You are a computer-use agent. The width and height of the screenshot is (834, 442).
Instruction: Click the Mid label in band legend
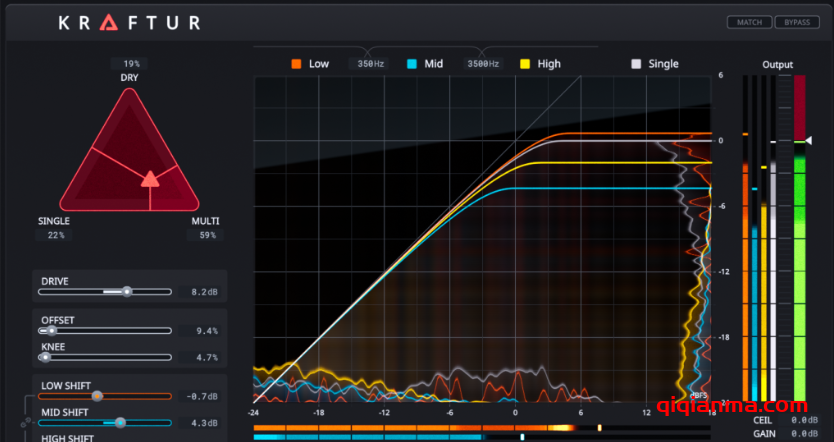pyautogui.click(x=433, y=64)
